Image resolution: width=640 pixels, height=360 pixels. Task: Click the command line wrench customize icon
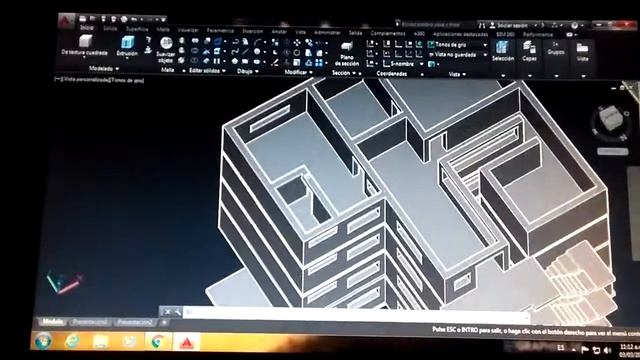(178, 312)
